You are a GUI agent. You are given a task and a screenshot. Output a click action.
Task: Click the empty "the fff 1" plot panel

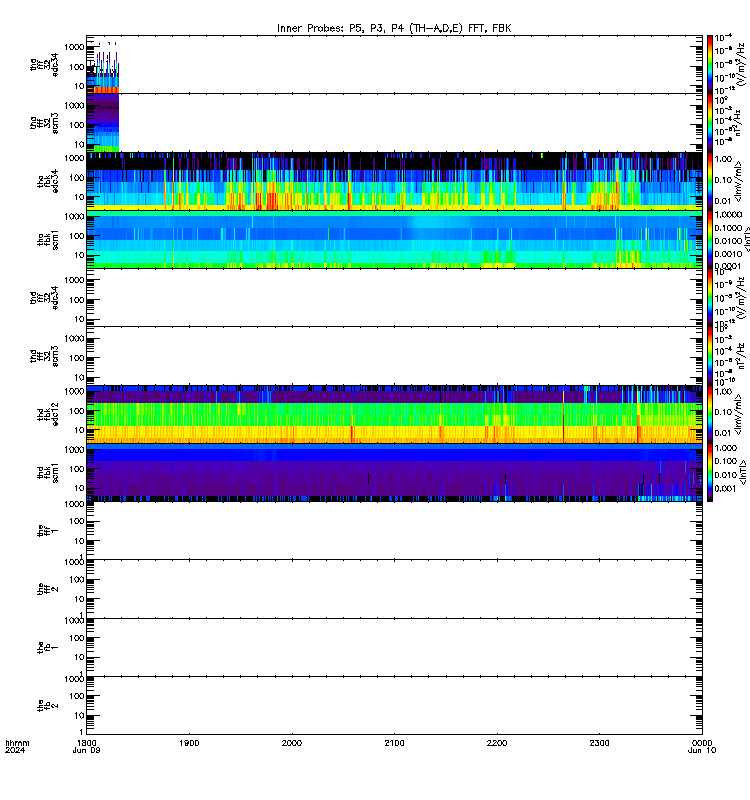[394, 531]
